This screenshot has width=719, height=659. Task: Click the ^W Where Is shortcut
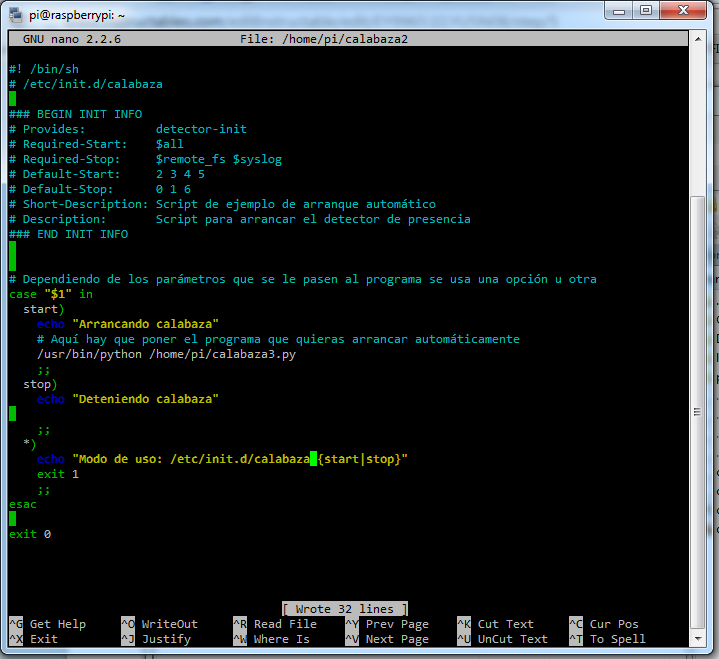271,639
